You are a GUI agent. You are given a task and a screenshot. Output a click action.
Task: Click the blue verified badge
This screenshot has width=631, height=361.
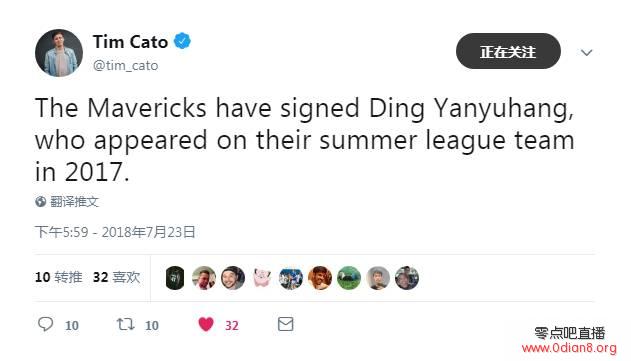[182, 41]
